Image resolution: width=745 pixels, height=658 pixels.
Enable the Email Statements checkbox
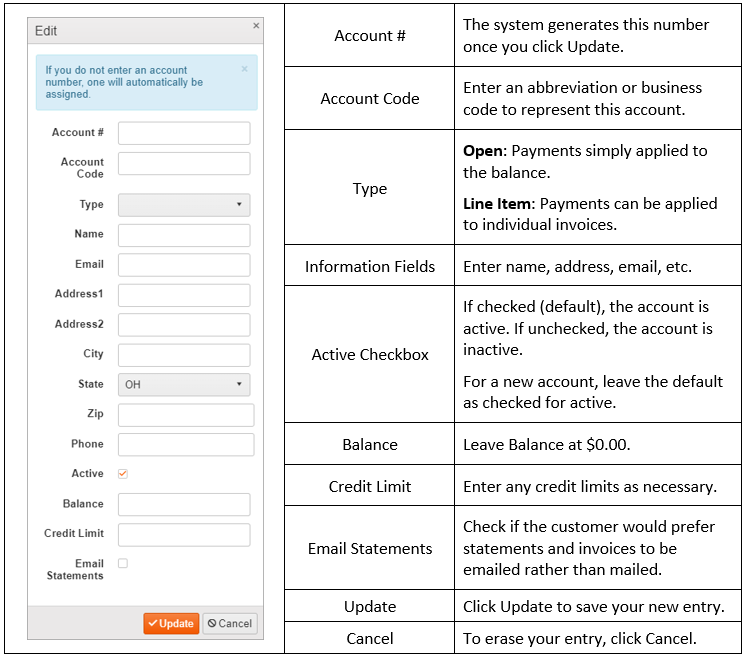pyautogui.click(x=123, y=564)
